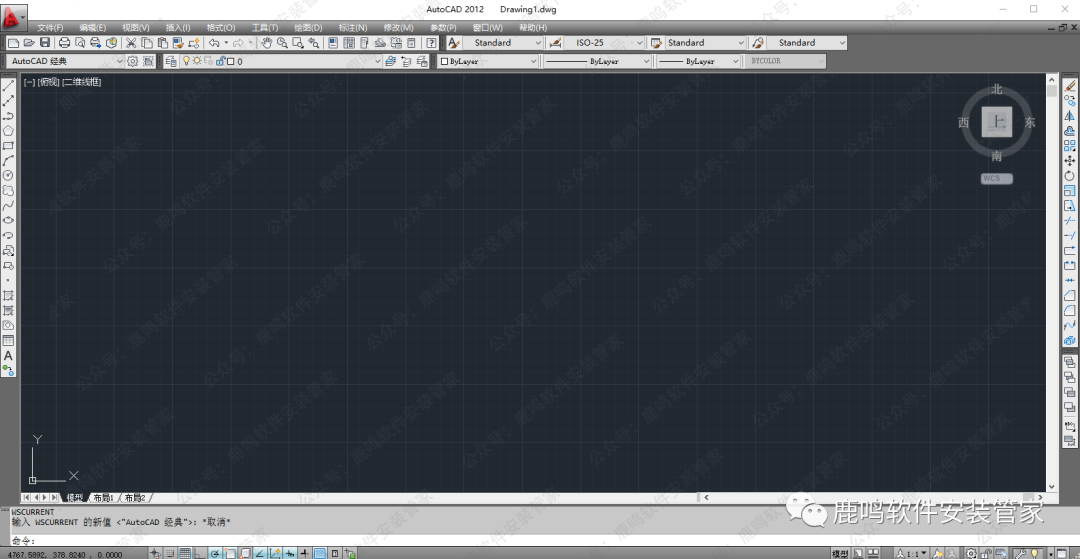The image size is (1080, 559).
Task: Toggle the lock state of layer 0
Action: click(219, 61)
